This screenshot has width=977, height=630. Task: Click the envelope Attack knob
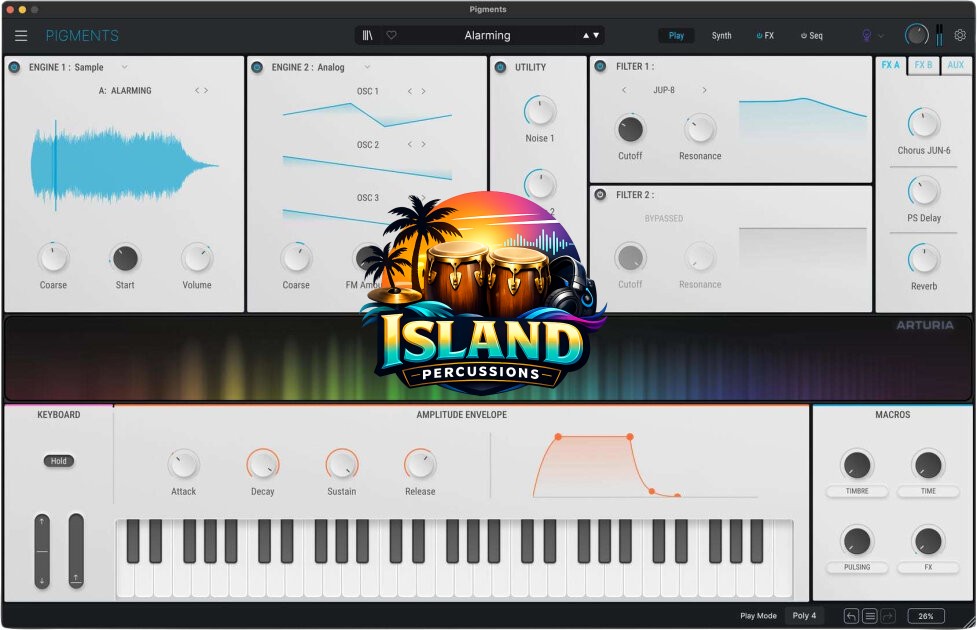click(x=183, y=464)
